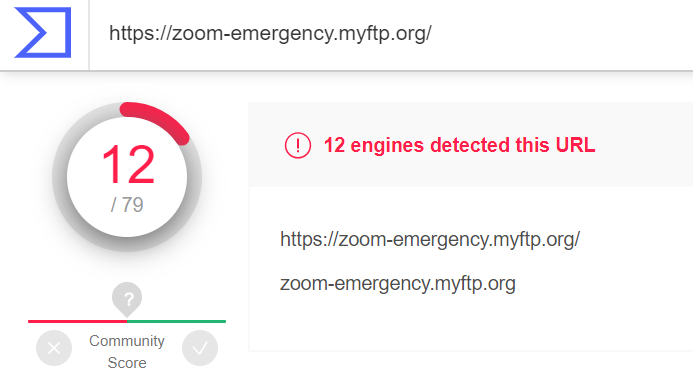This screenshot has width=693, height=390.
Task: Click the red 12 detection count
Action: (128, 164)
